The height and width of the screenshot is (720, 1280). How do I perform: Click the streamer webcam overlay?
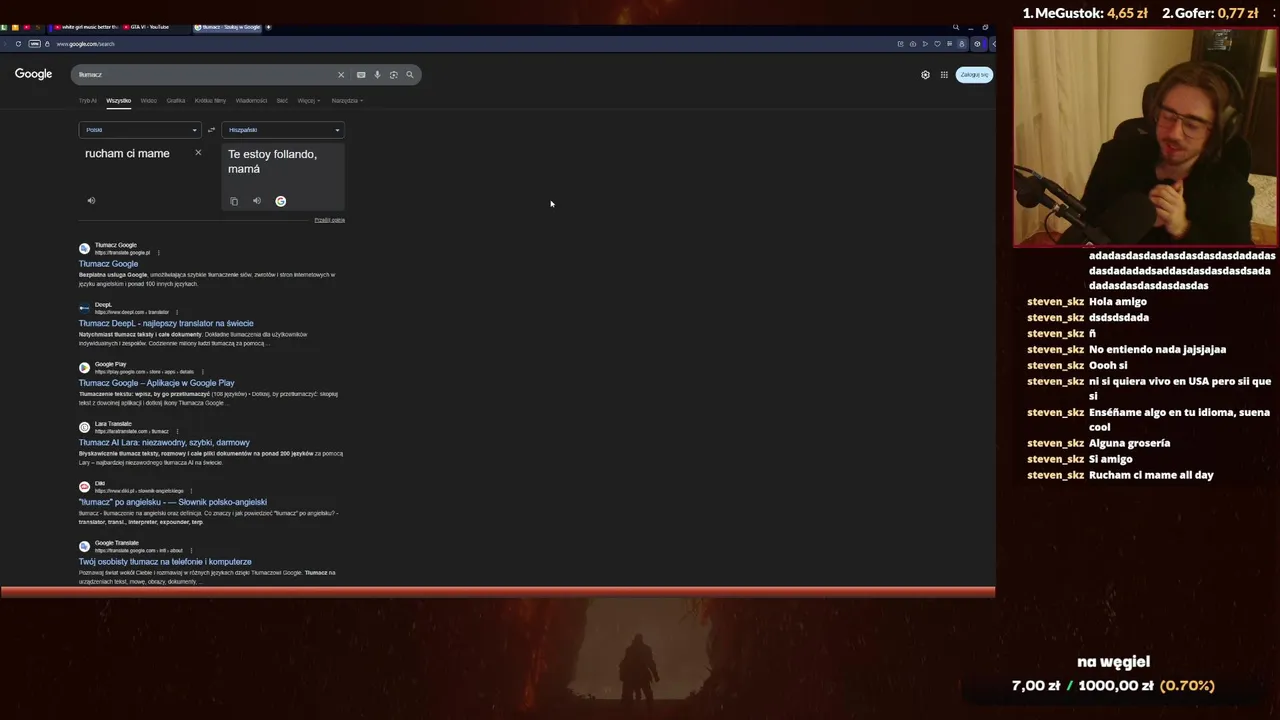tap(1145, 137)
